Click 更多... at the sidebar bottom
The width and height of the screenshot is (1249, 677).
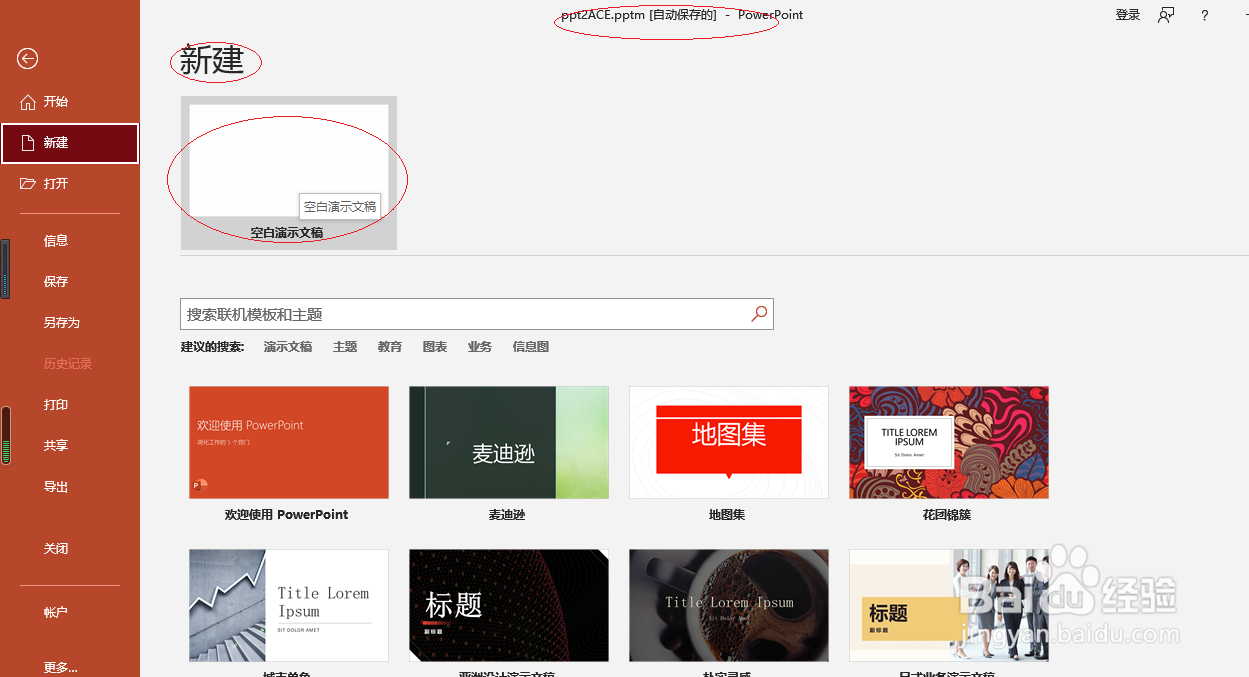[60, 667]
